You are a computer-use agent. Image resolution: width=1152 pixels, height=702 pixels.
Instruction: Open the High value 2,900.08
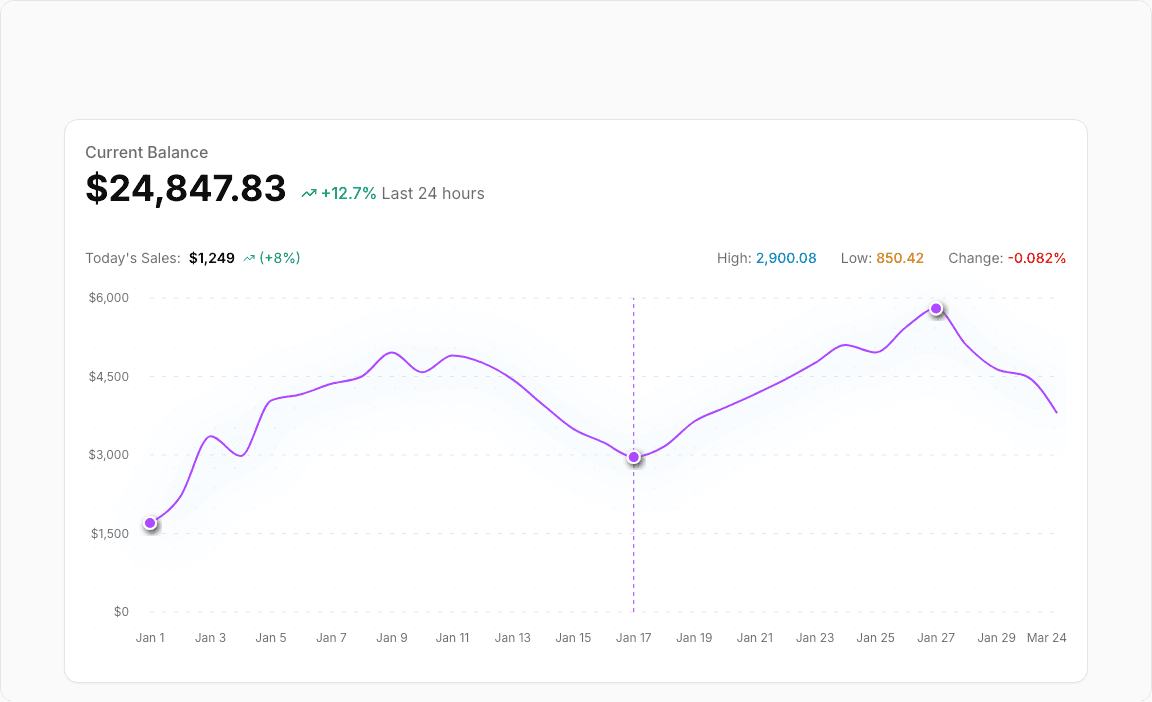click(786, 258)
